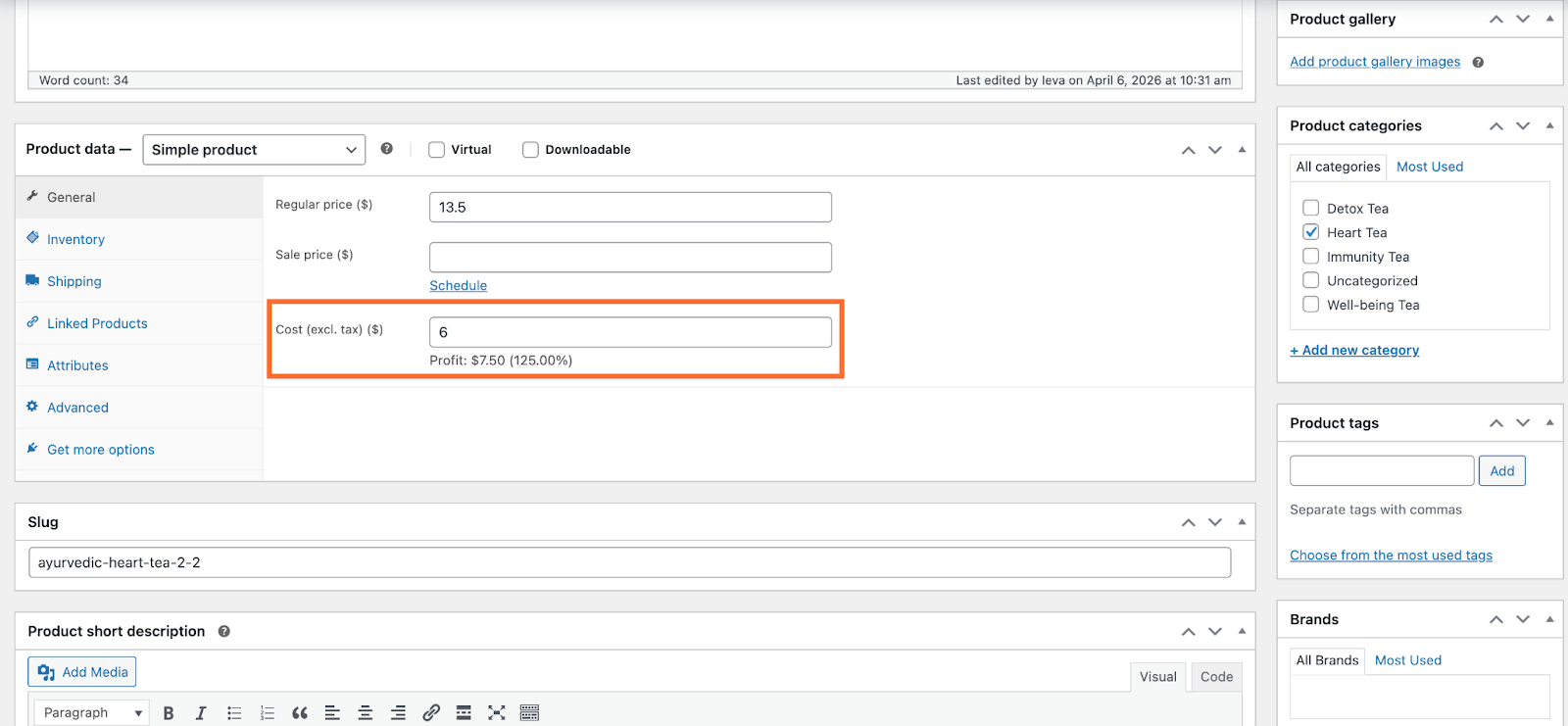Collapse the Product categories panel

[1549, 125]
